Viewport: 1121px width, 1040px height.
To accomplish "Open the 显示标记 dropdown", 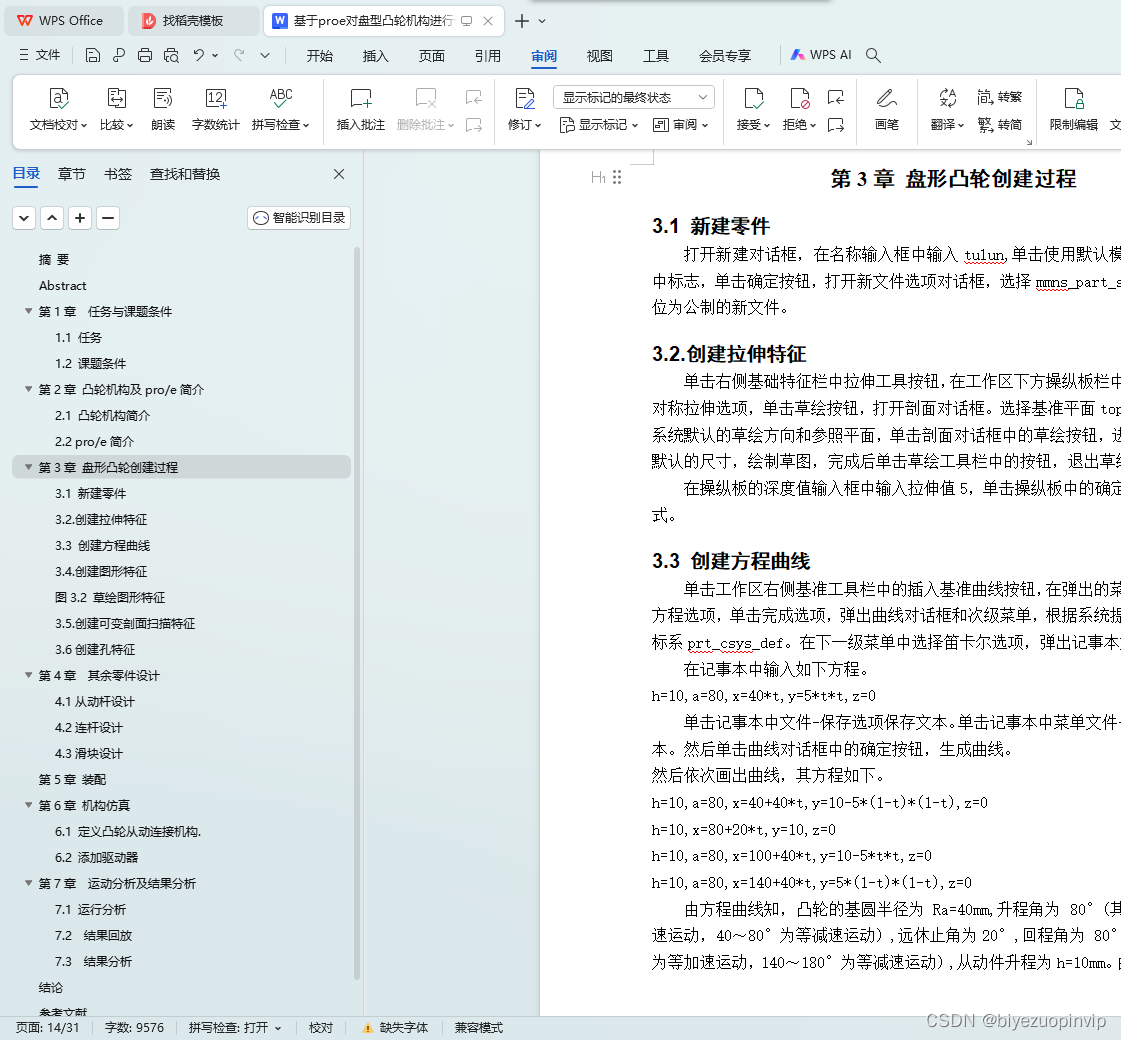I will [x=598, y=125].
